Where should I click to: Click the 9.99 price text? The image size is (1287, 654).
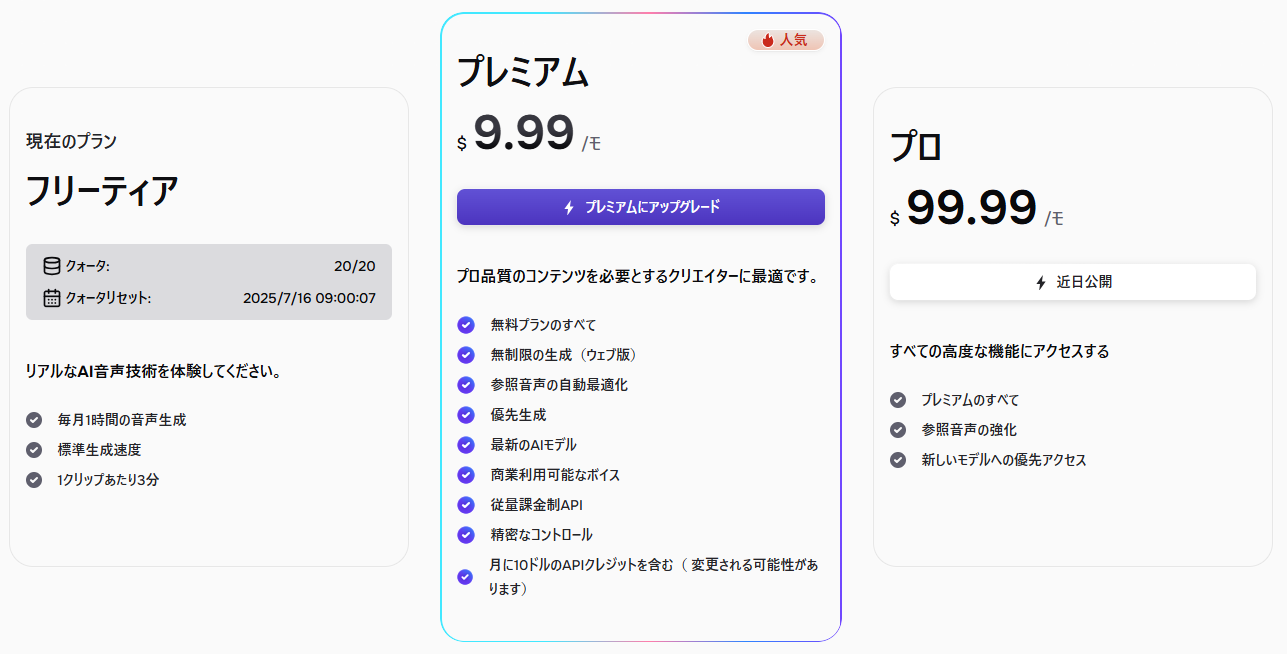(524, 133)
